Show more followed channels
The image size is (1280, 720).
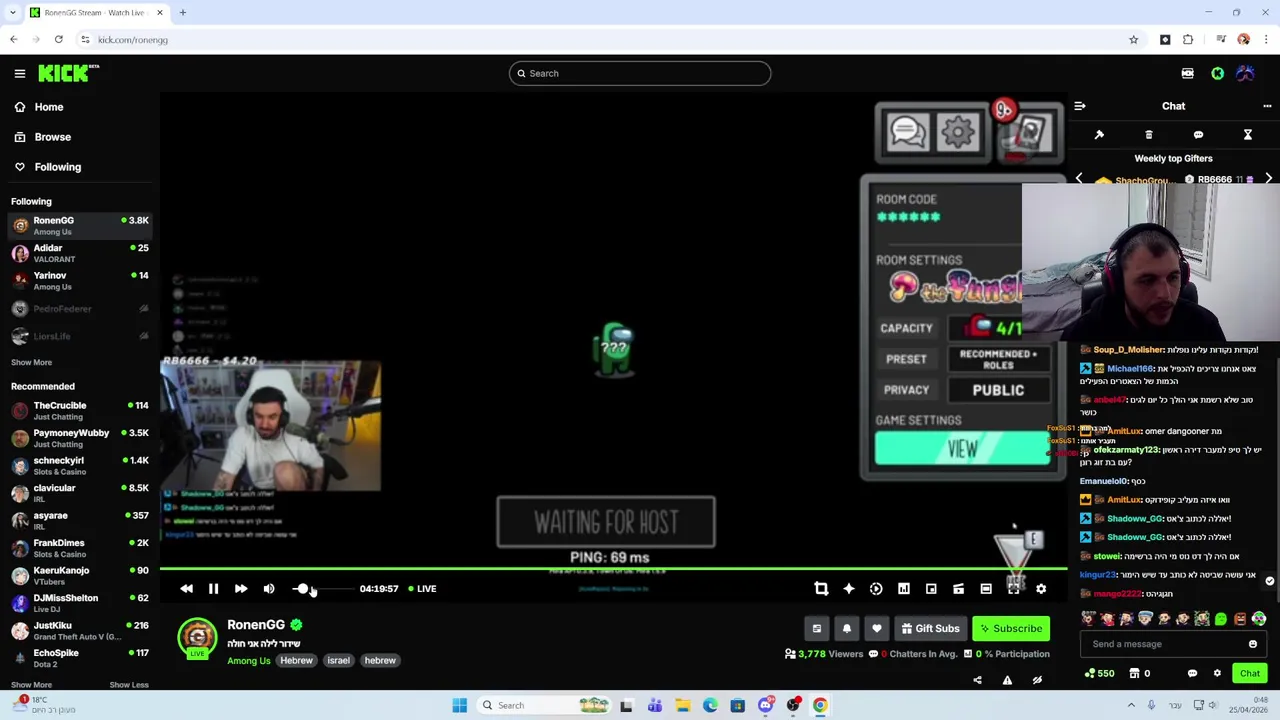31,362
